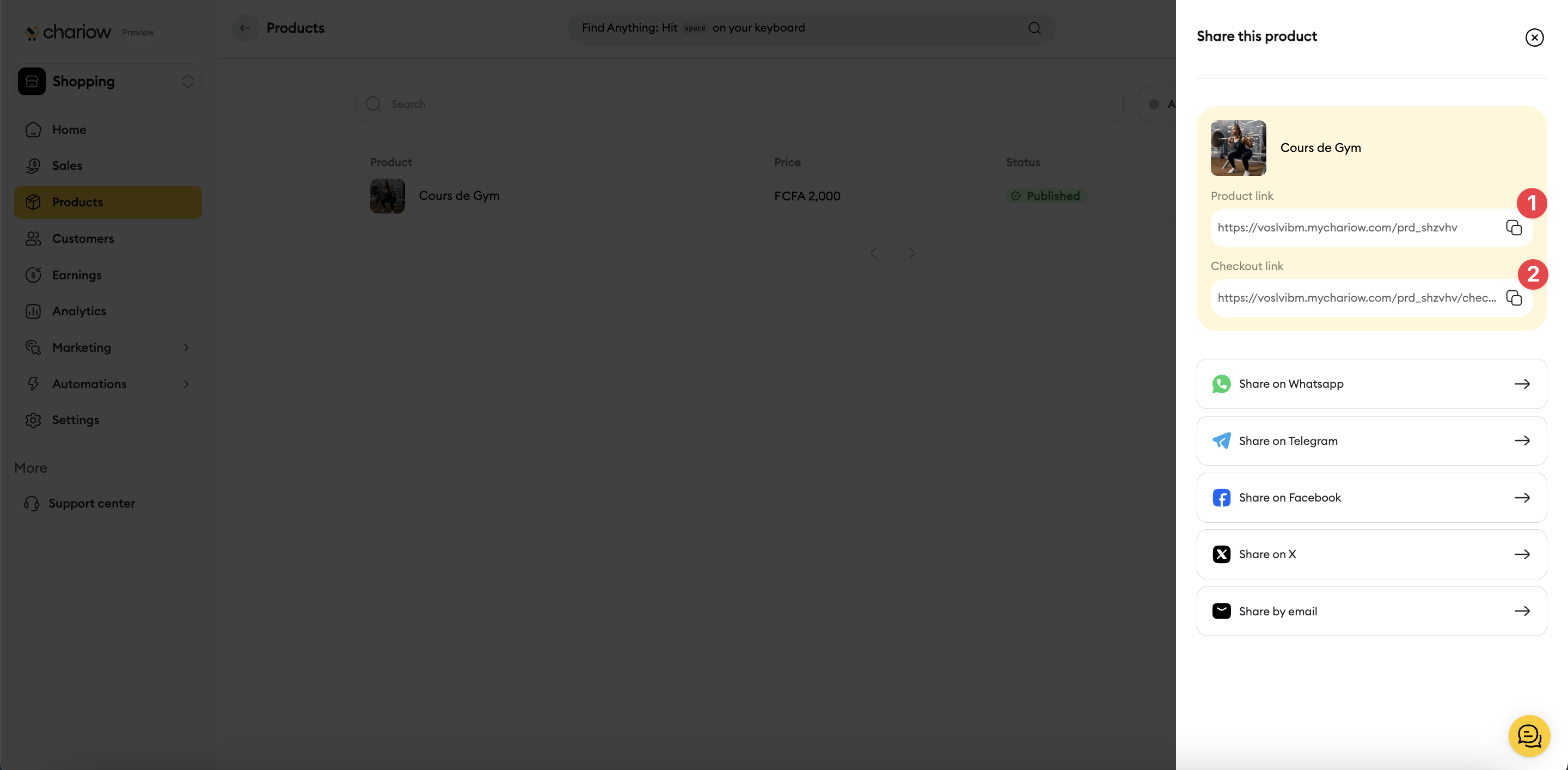Click the Published status badge
Screen dimensions: 1568x770
click(1045, 196)
